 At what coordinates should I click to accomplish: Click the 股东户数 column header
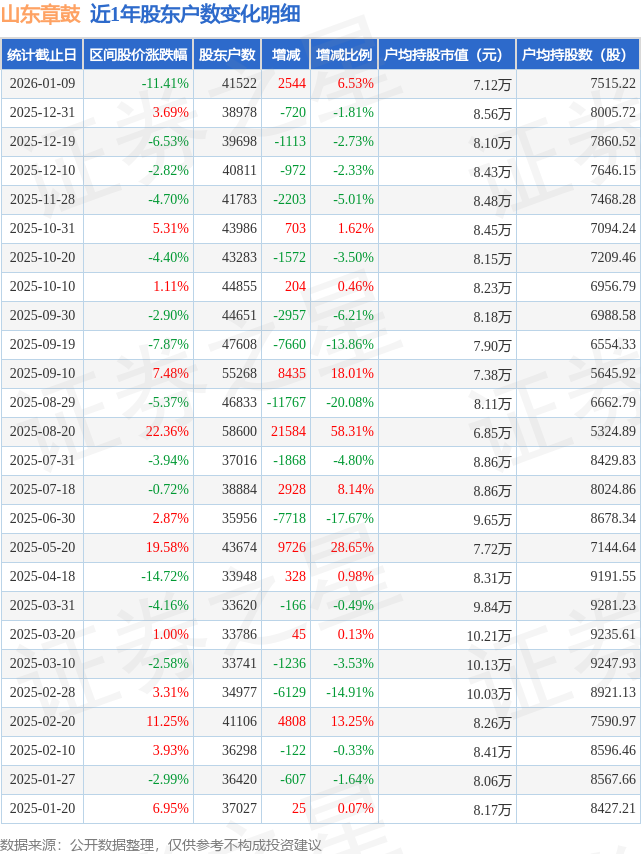pyautogui.click(x=227, y=55)
